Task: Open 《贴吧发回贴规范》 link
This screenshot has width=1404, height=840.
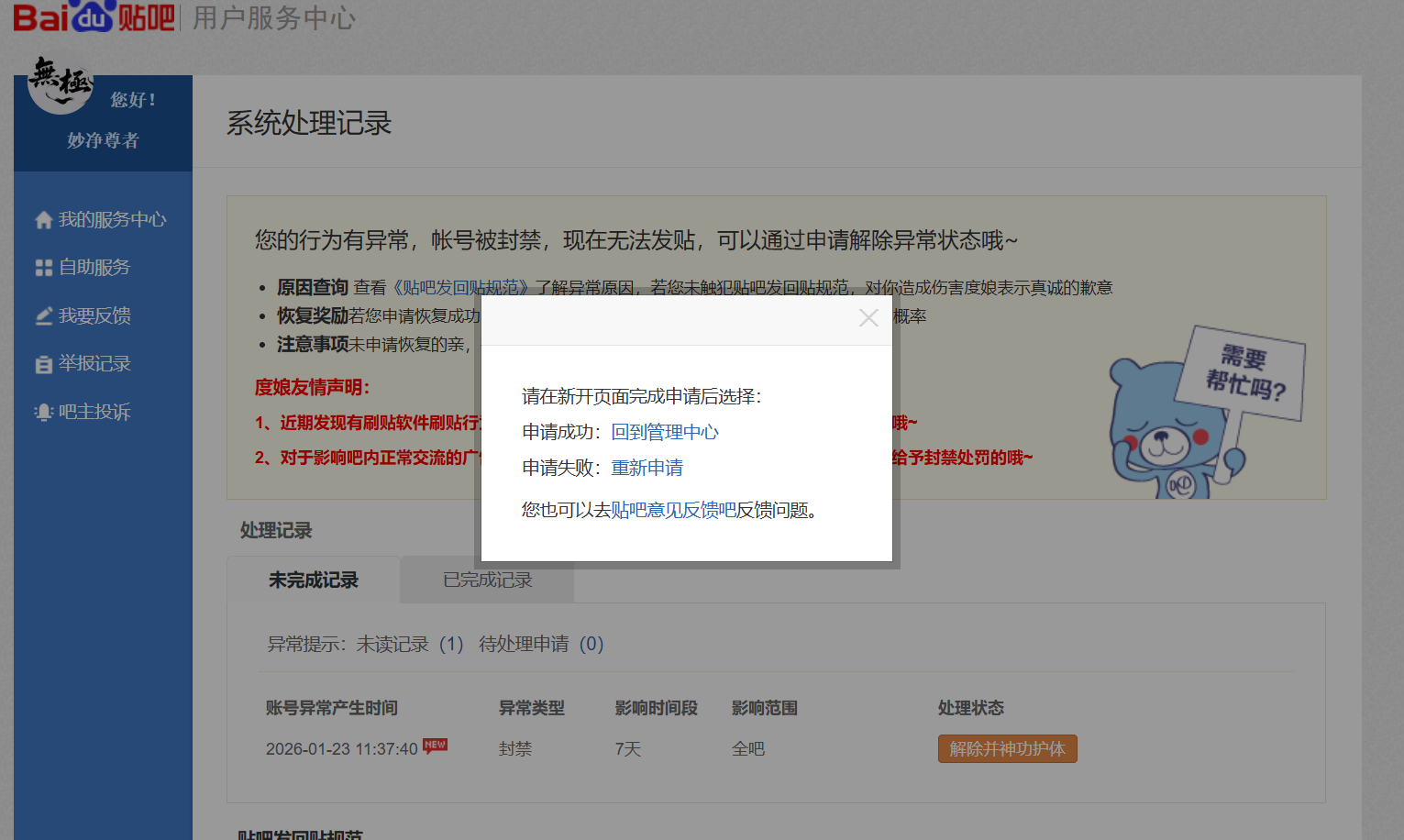Action: pyautogui.click(x=461, y=288)
